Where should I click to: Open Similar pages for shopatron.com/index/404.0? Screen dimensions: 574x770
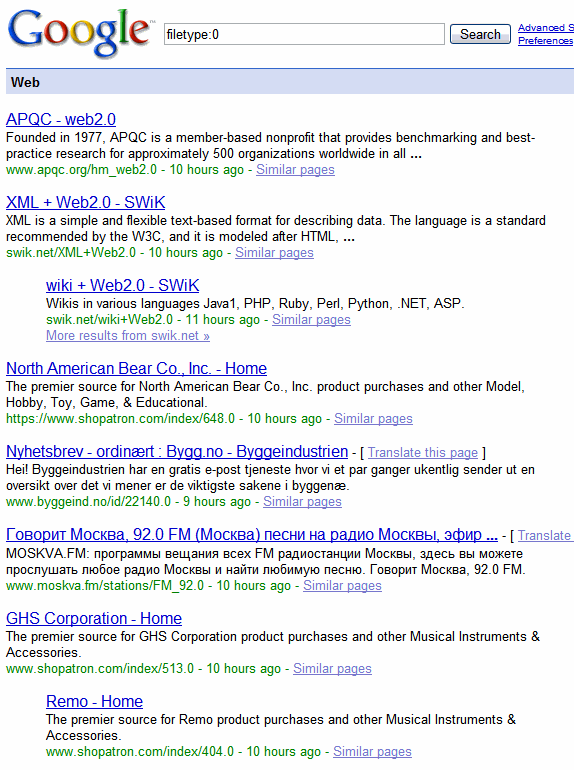[x=372, y=751]
